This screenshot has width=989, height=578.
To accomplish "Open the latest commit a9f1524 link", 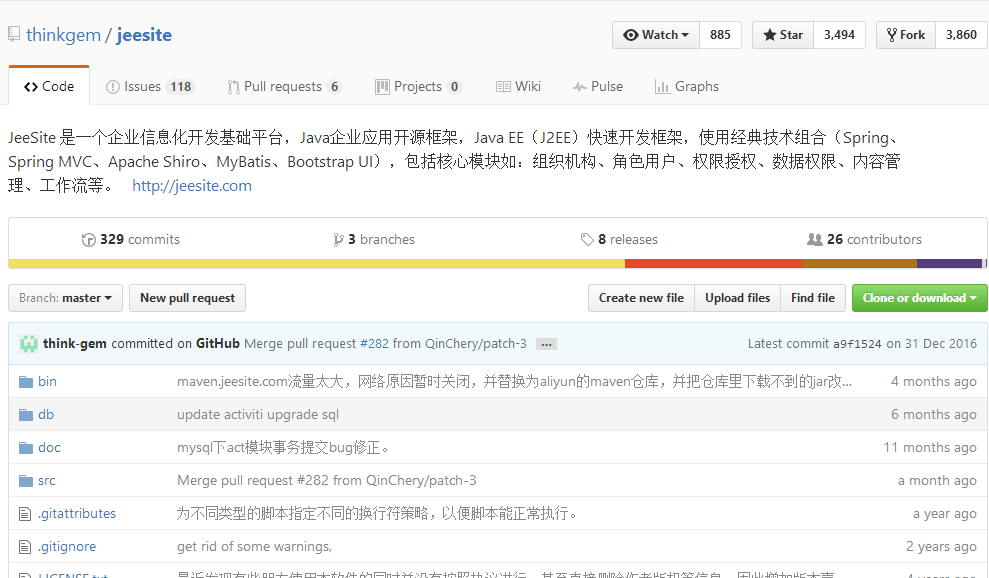I will [857, 344].
